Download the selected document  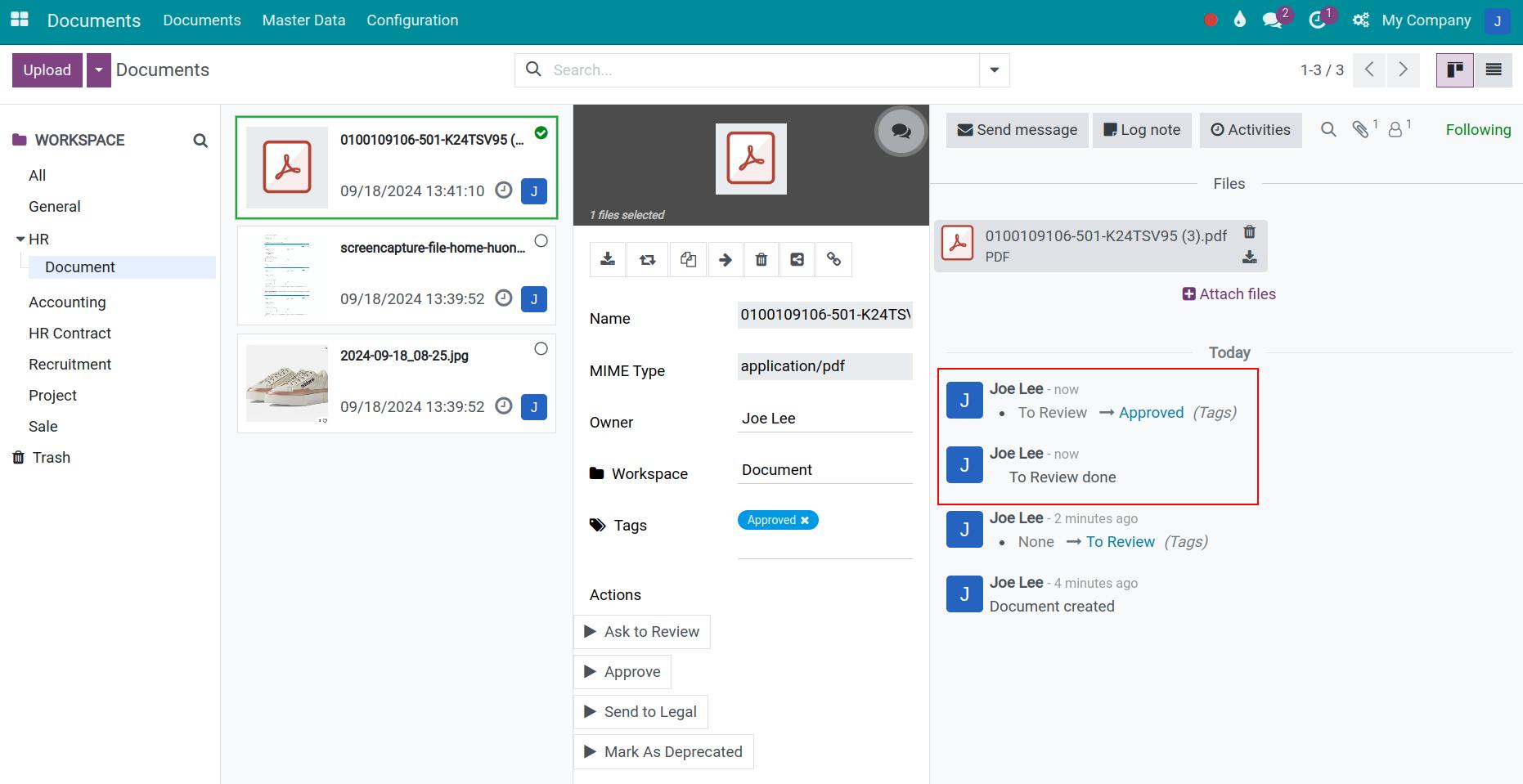tap(608, 260)
